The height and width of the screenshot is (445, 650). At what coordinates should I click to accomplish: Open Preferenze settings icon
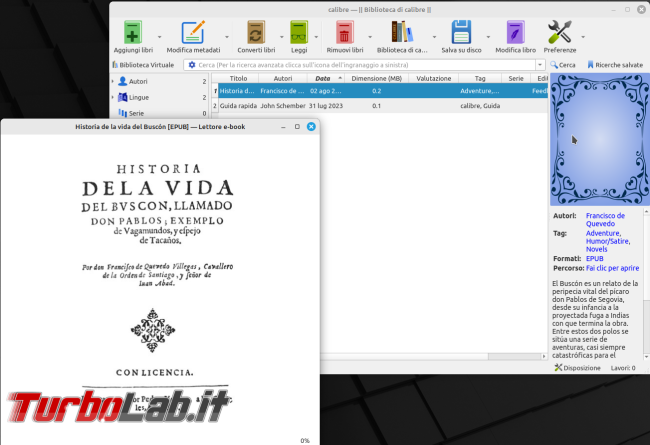click(560, 32)
